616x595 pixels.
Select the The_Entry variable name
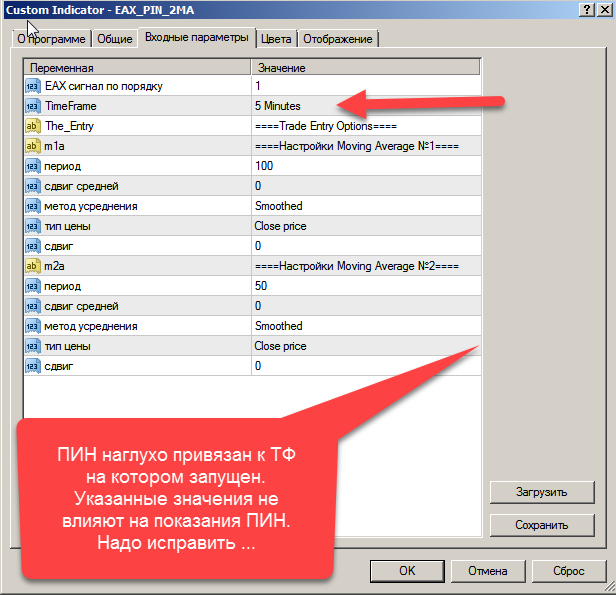[x=70, y=126]
